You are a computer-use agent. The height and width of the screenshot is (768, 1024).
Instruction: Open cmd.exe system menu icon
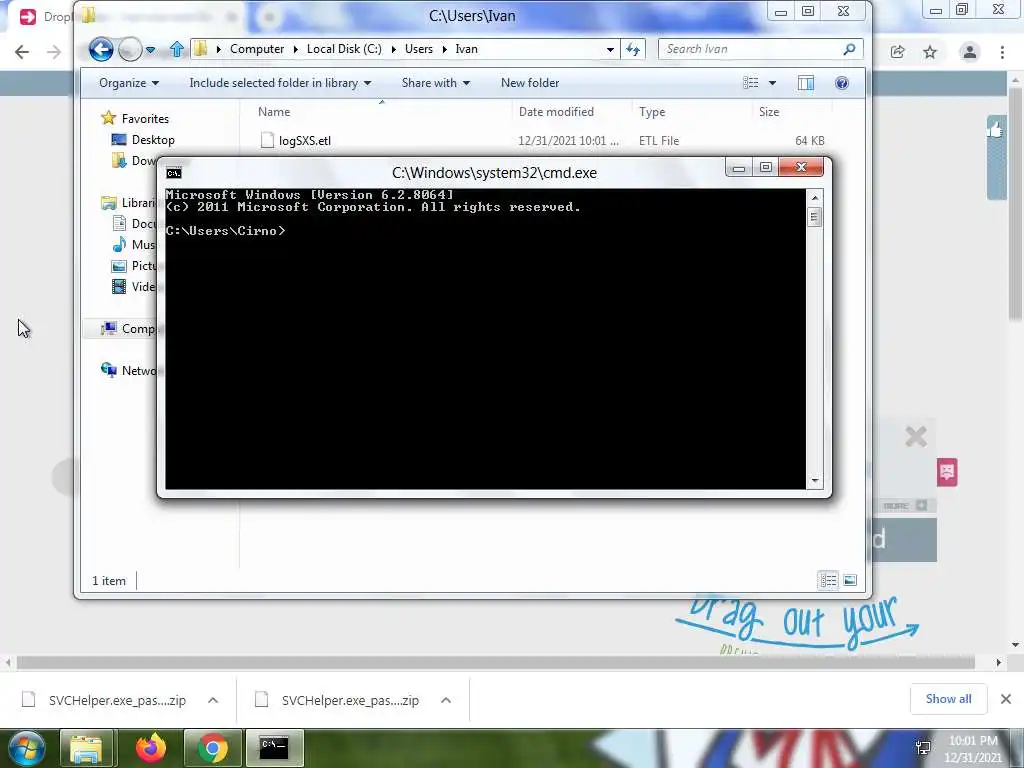point(174,173)
